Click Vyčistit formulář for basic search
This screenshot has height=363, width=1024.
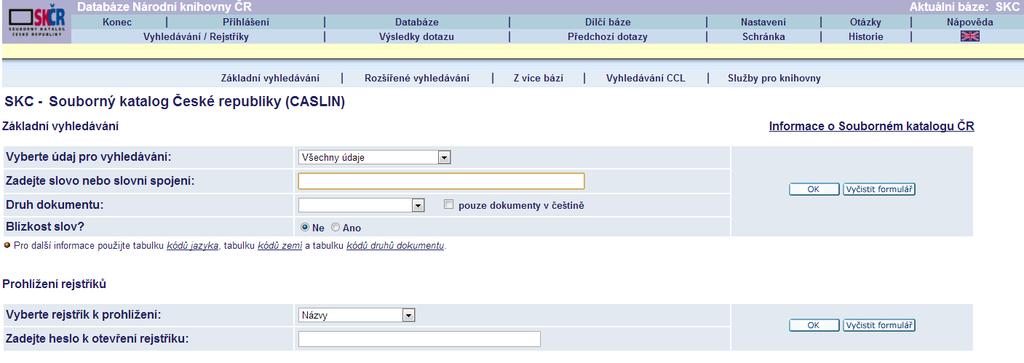click(x=879, y=189)
